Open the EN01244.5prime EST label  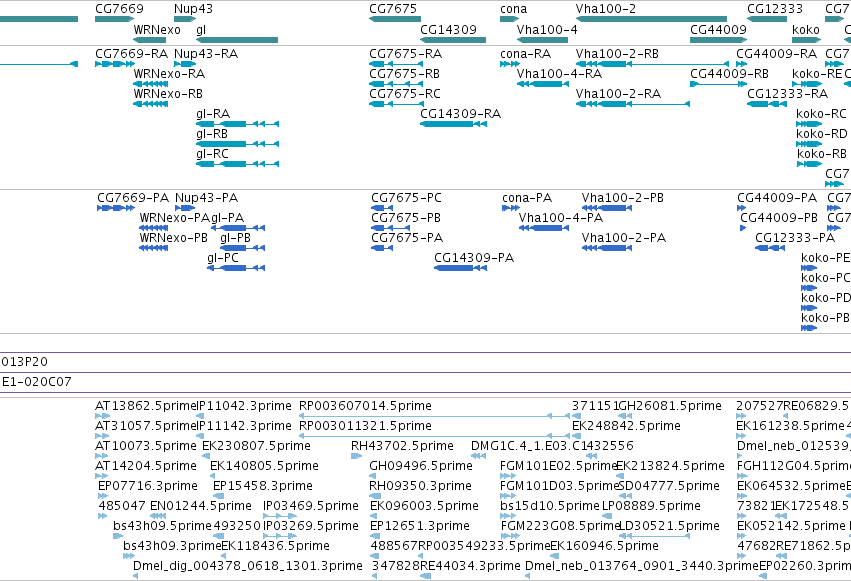click(201, 506)
